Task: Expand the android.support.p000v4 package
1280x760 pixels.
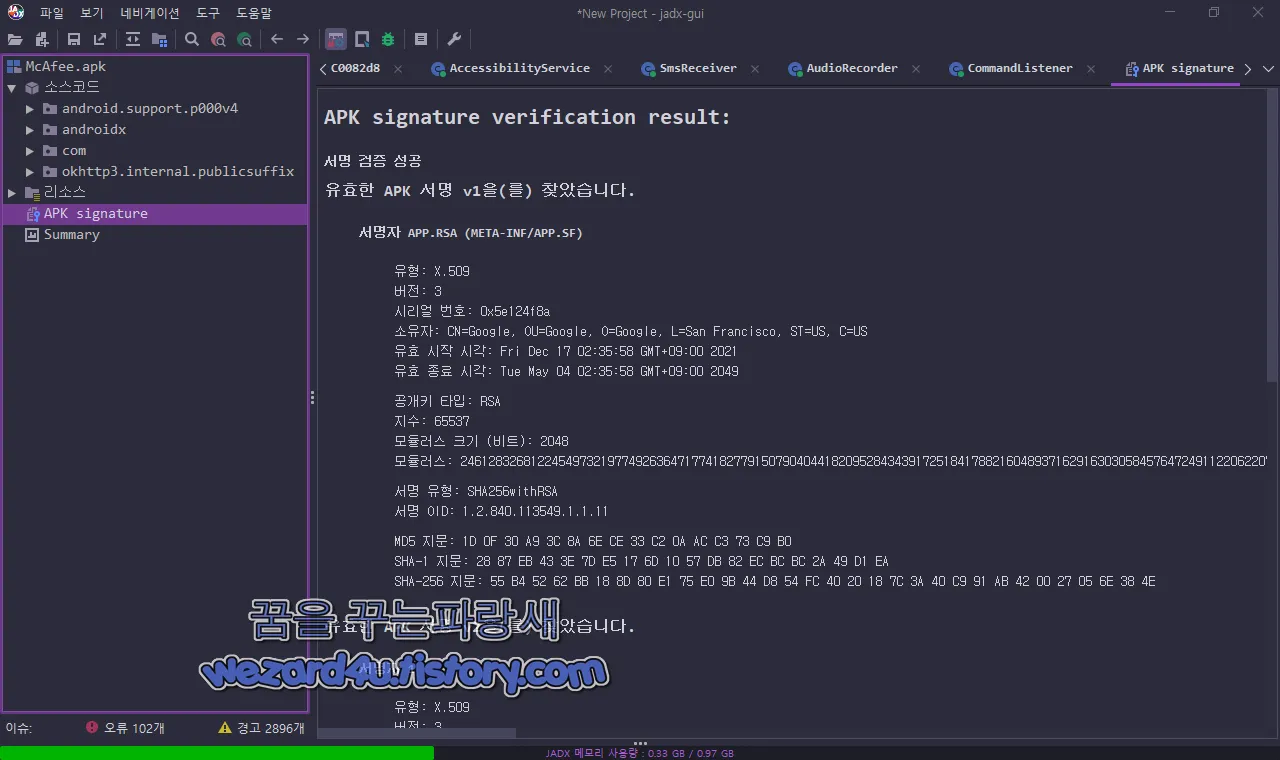Action: pyautogui.click(x=30, y=108)
